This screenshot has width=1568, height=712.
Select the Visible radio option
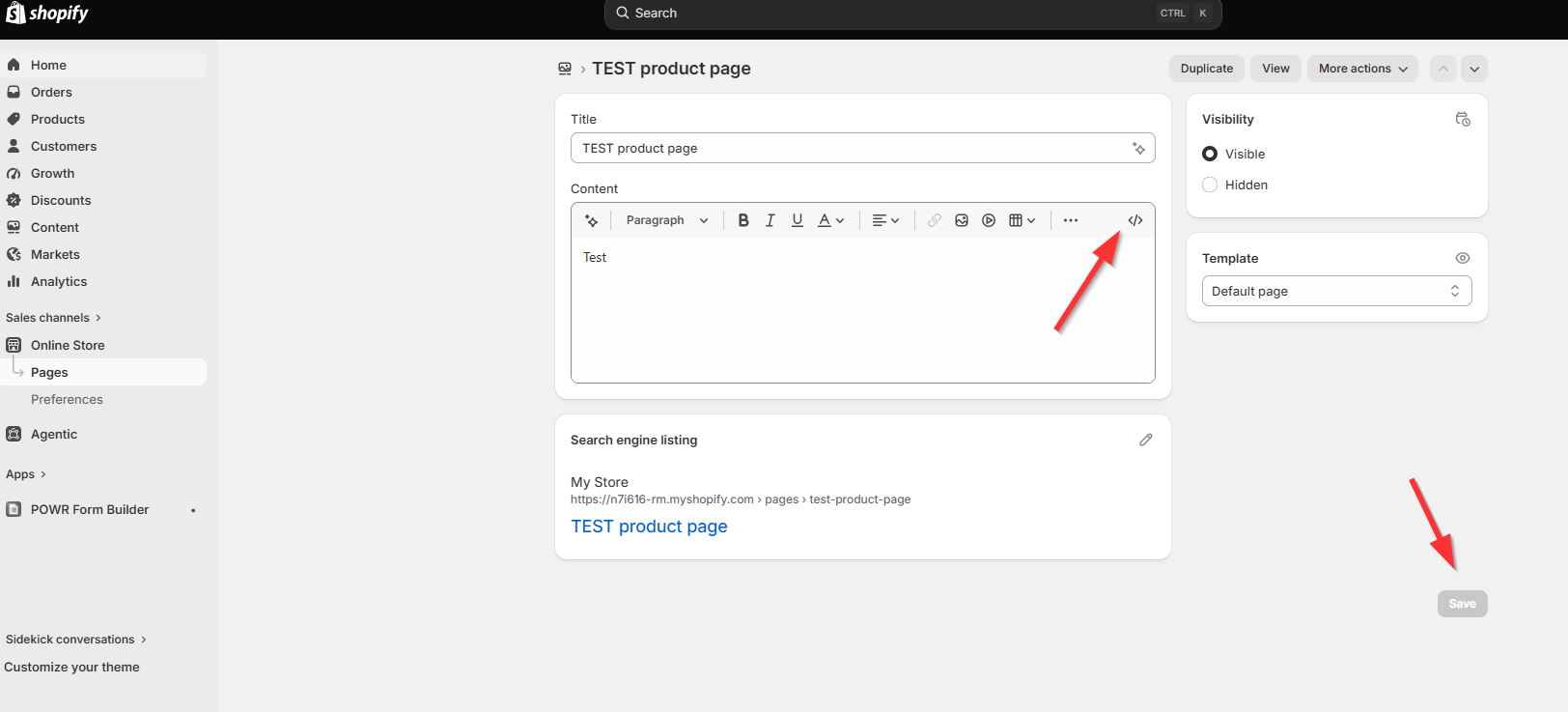tap(1210, 154)
